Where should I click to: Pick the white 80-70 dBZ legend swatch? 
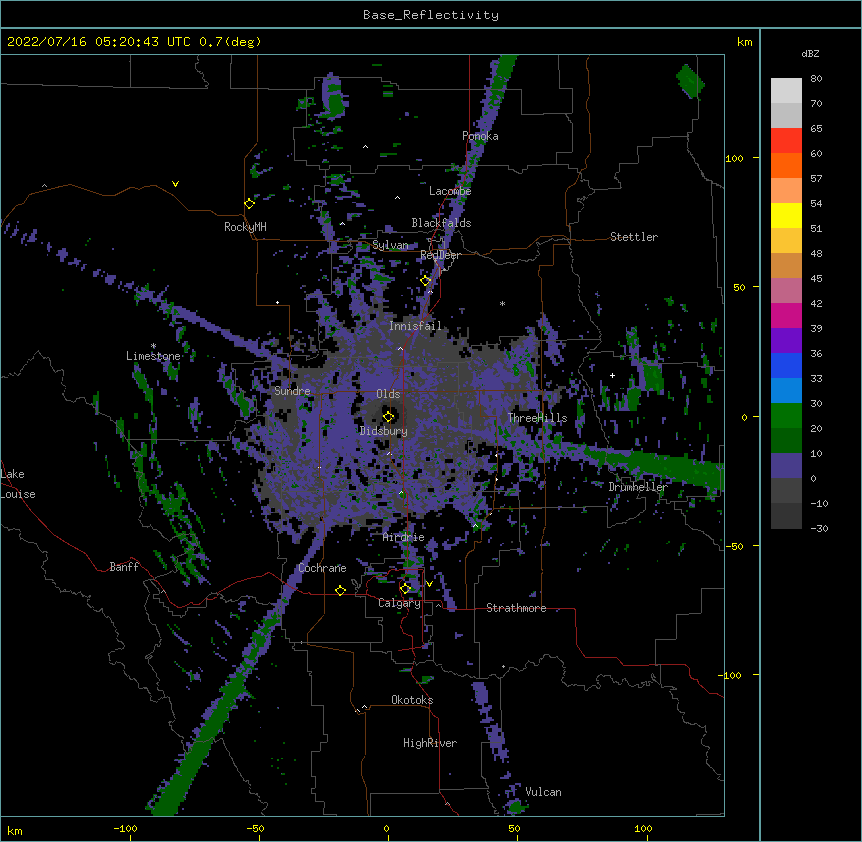click(786, 91)
